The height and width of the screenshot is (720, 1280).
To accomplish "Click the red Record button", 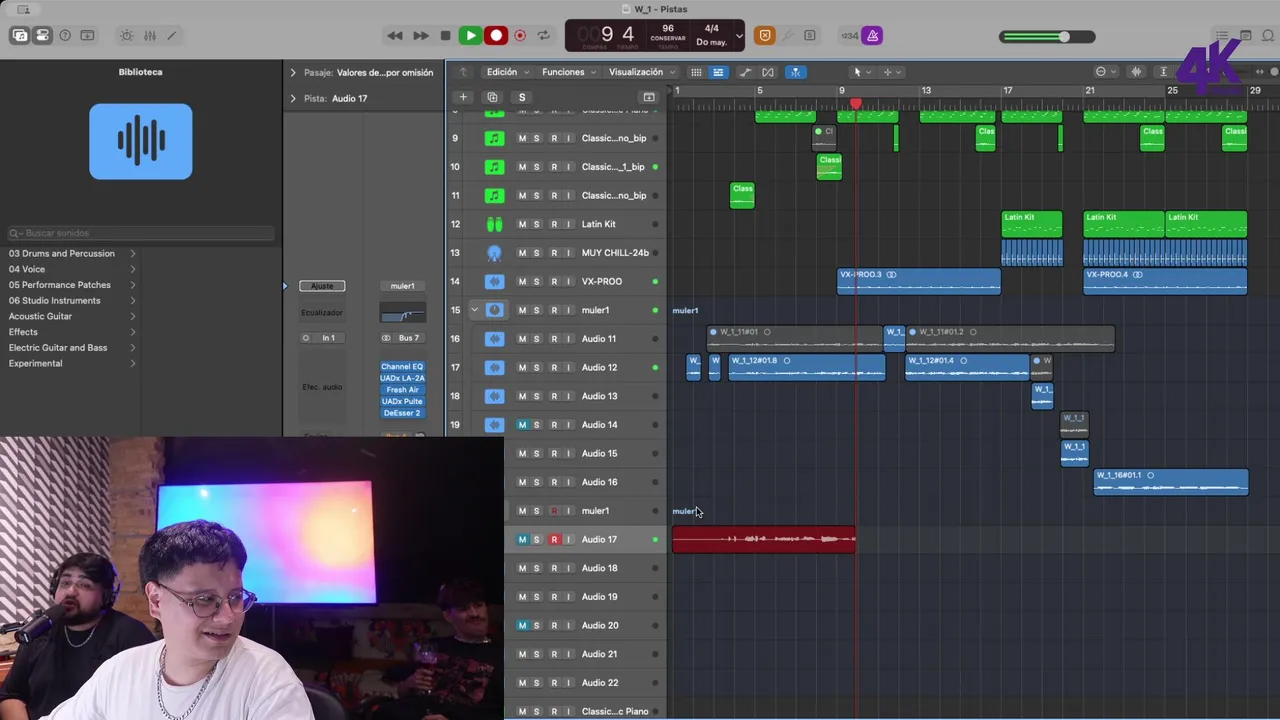I will [x=496, y=35].
